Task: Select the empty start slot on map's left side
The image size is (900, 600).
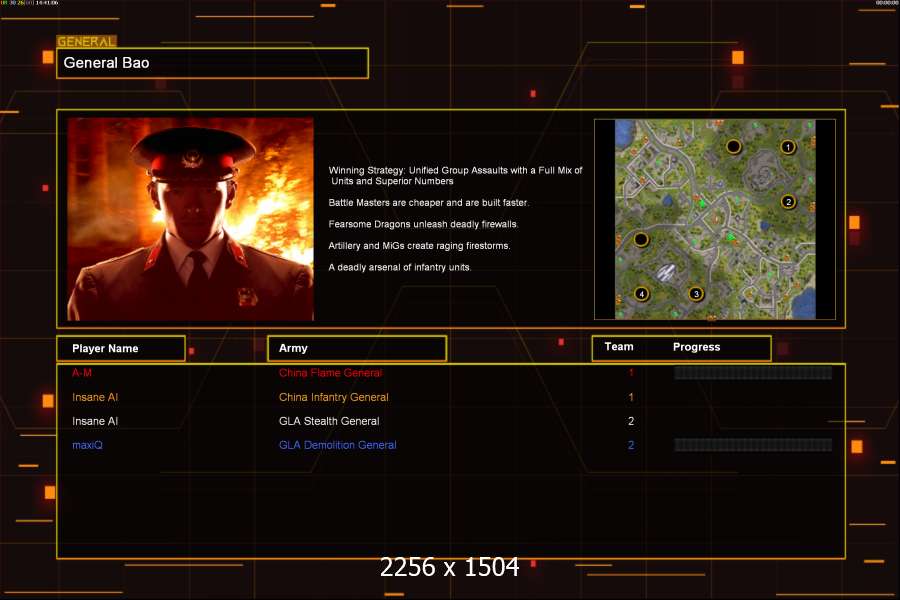Action: point(641,240)
